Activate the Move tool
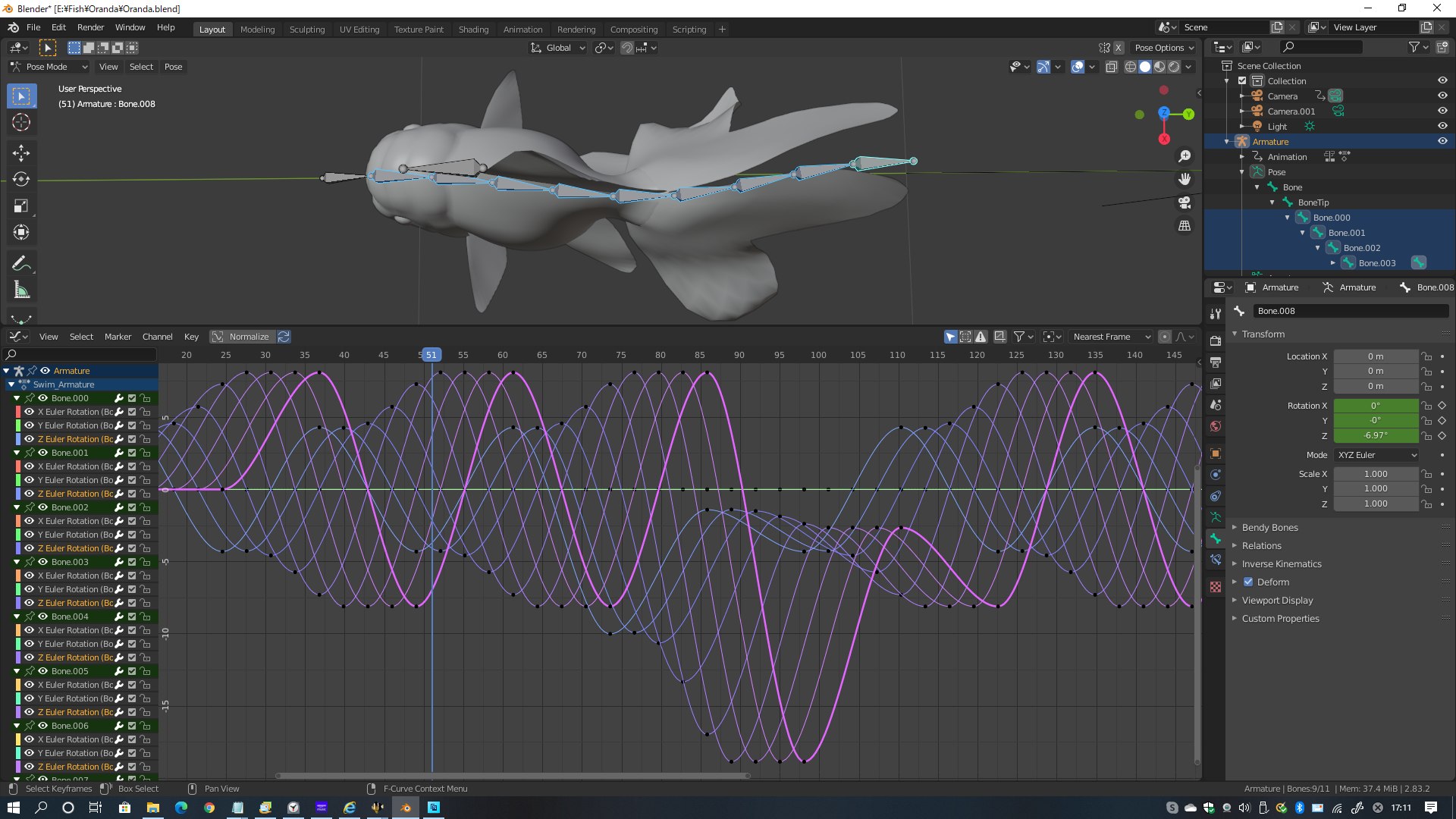This screenshot has height=819, width=1456. pyautogui.click(x=21, y=153)
